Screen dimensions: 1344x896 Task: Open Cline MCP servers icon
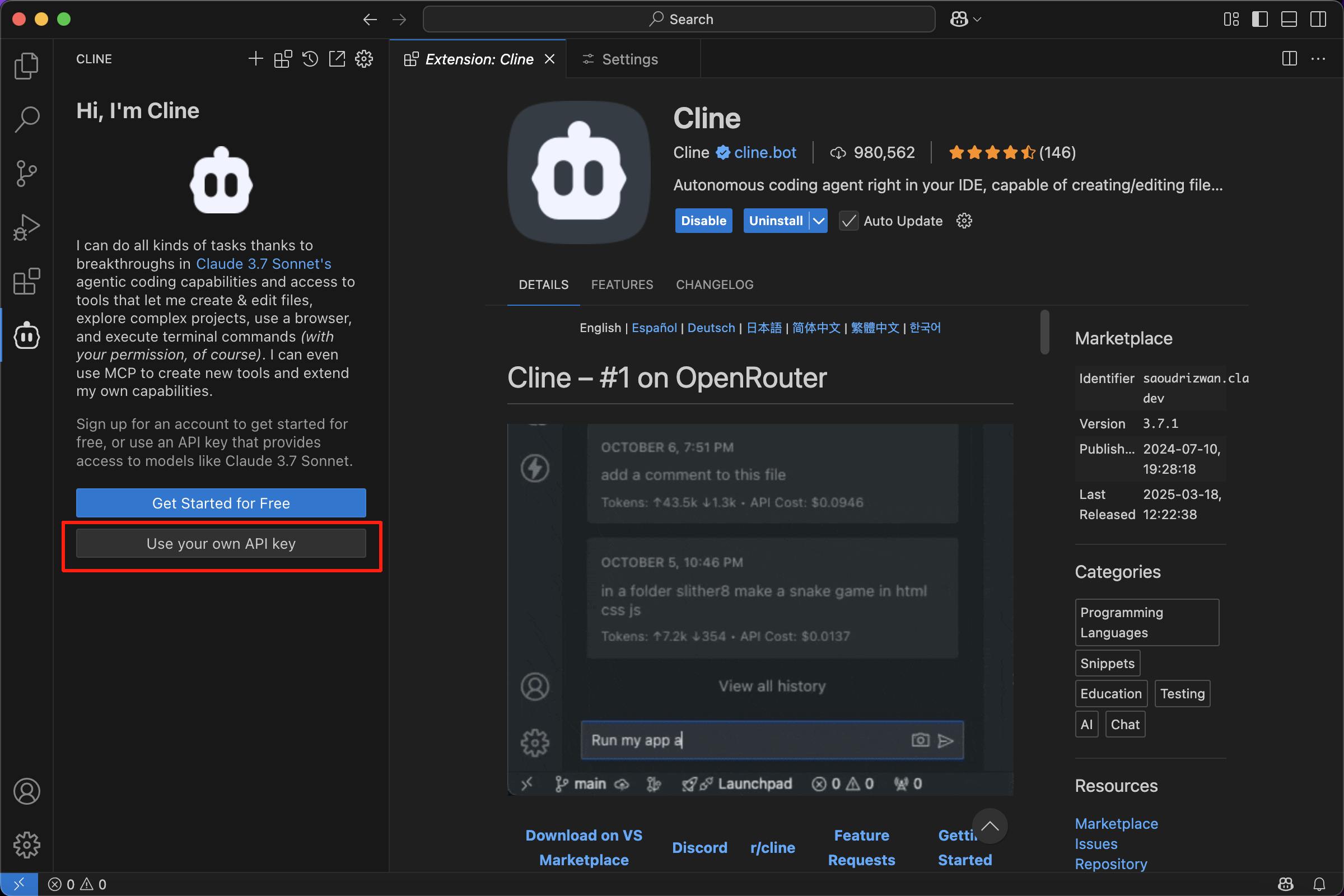[283, 59]
